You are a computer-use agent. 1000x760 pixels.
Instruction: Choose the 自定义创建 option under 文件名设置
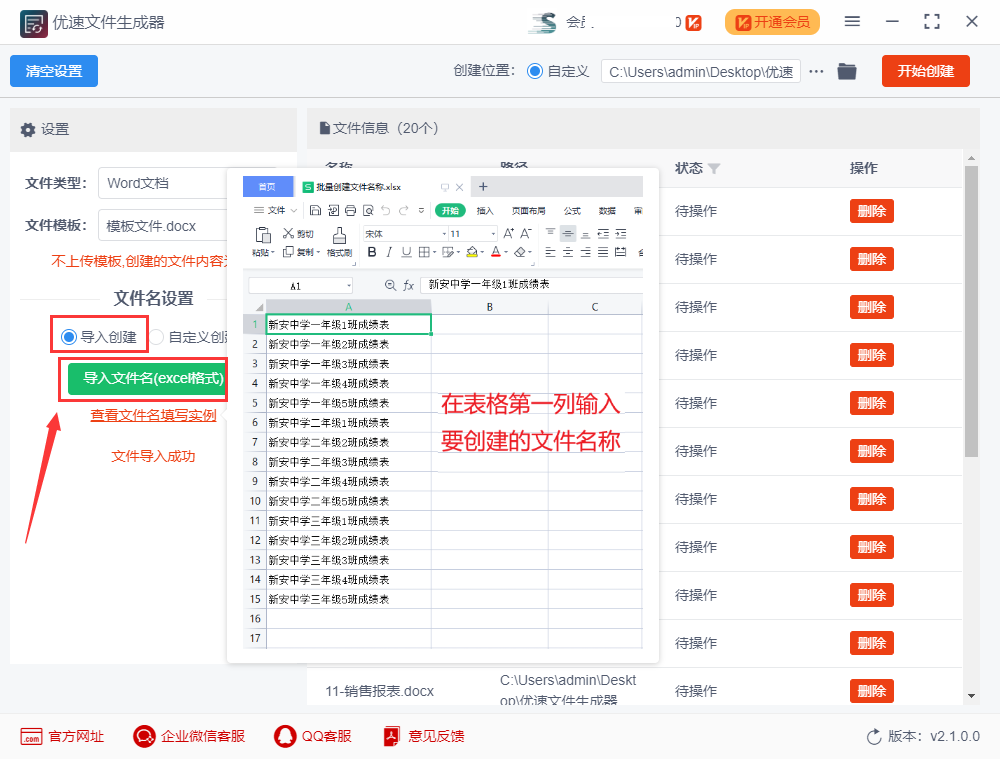coord(159,335)
